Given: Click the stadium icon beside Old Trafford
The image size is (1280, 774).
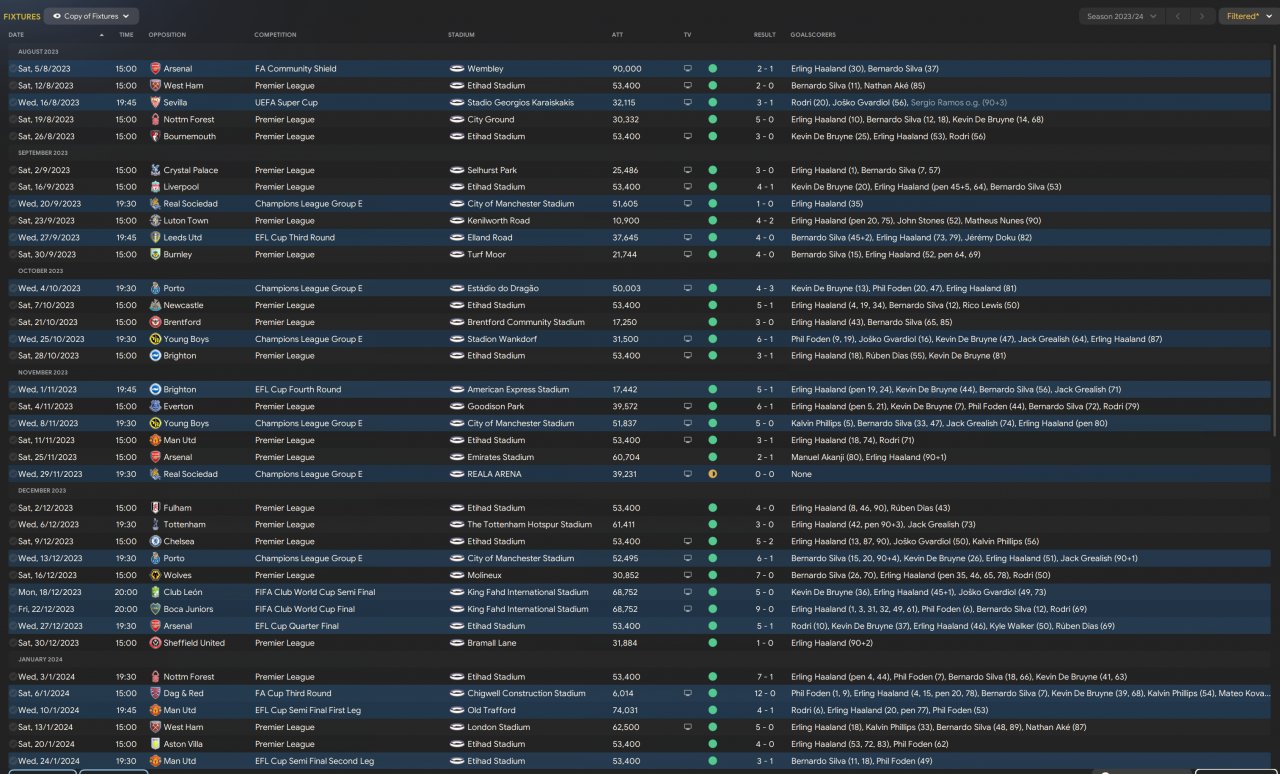Looking at the screenshot, I should [x=457, y=710].
